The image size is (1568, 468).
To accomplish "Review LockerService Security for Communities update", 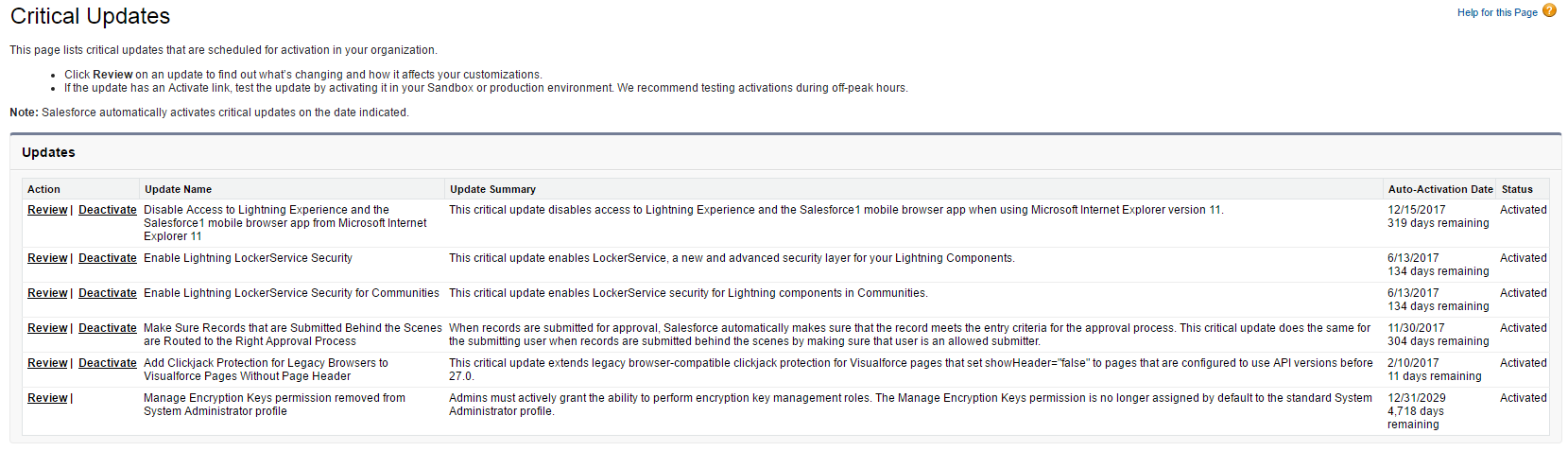I will click(47, 293).
